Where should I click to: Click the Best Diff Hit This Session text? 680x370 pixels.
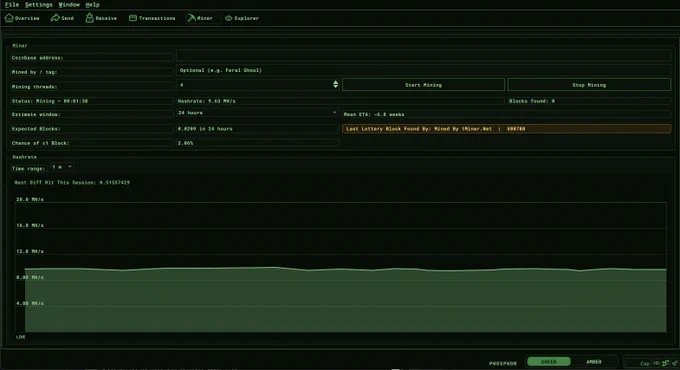click(x=72, y=182)
